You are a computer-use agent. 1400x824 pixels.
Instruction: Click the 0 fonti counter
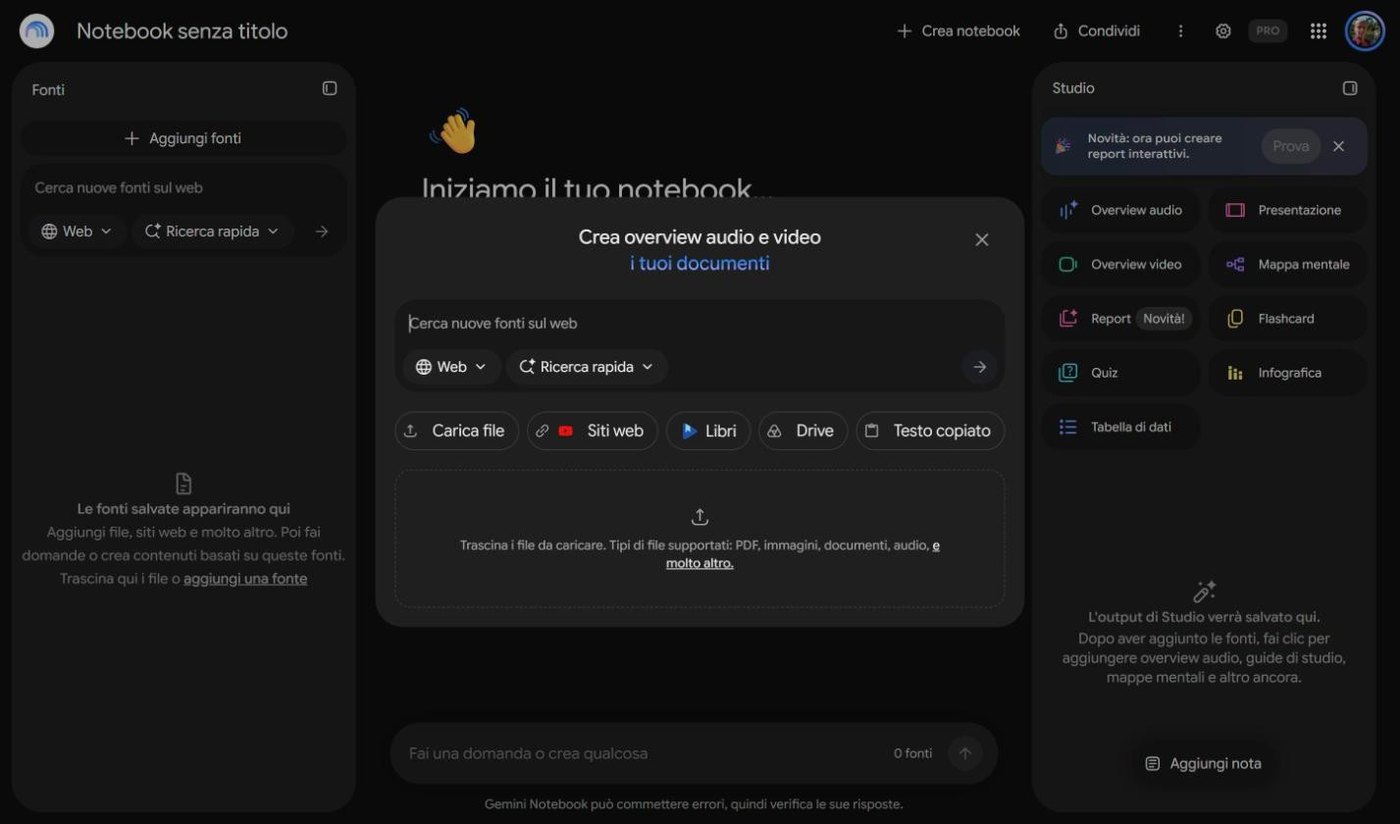913,753
